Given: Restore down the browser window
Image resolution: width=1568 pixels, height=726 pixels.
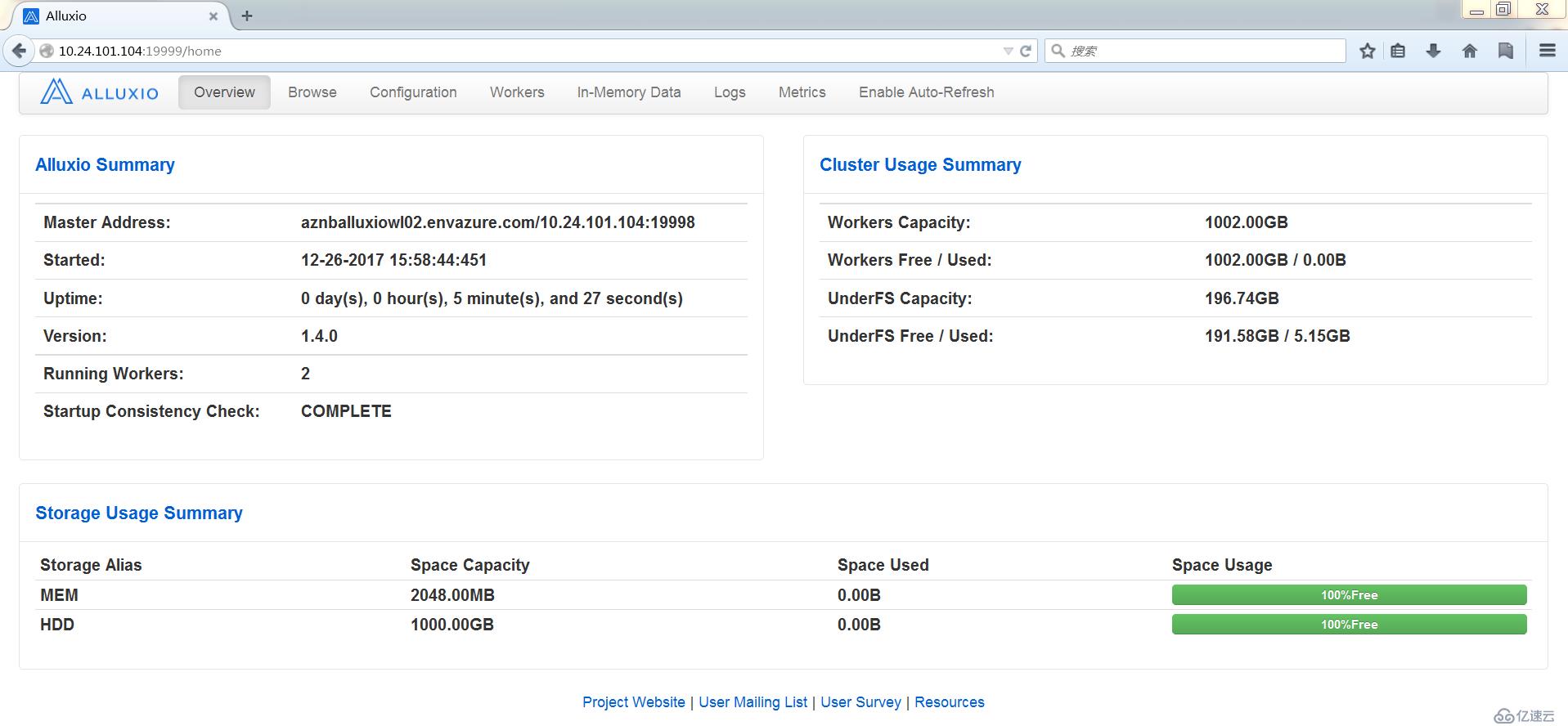Looking at the screenshot, I should 1503,9.
